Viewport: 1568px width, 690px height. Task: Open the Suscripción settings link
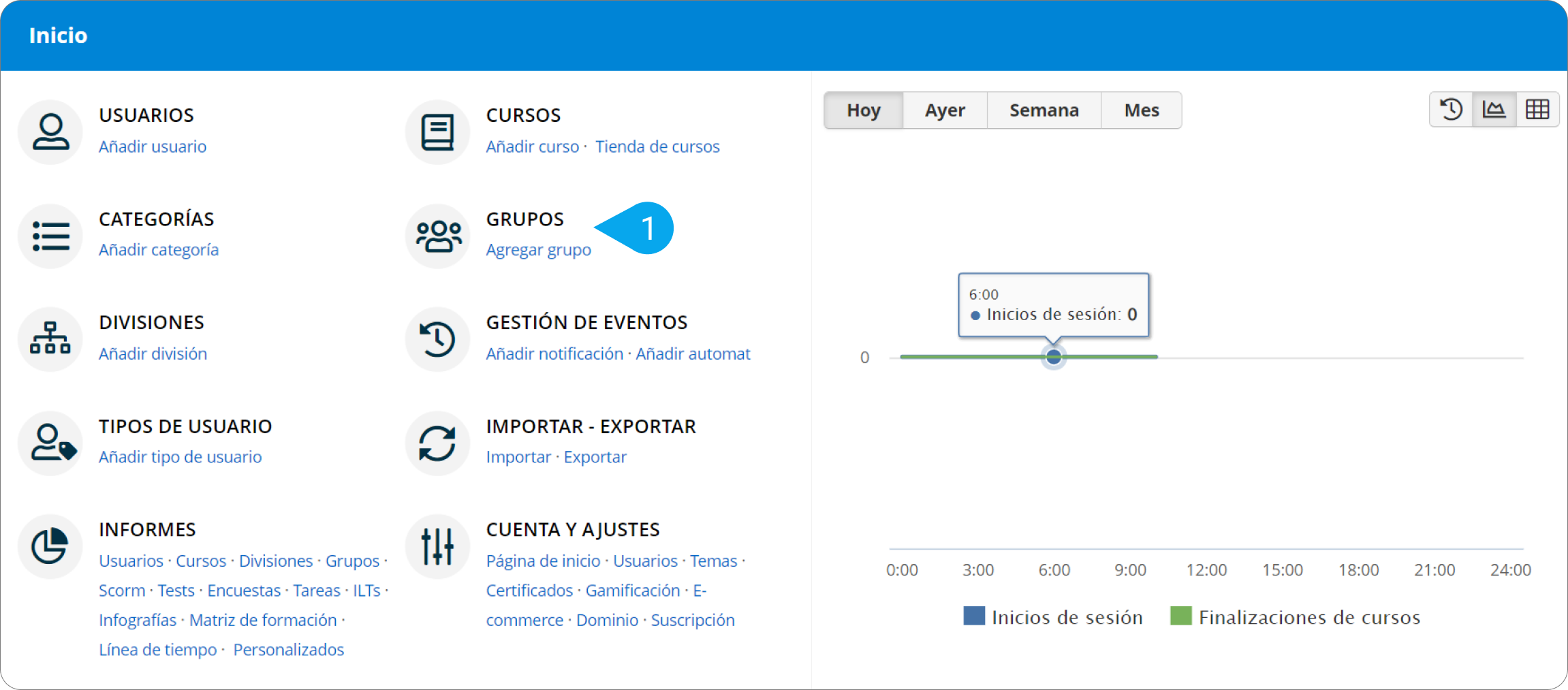tap(693, 620)
